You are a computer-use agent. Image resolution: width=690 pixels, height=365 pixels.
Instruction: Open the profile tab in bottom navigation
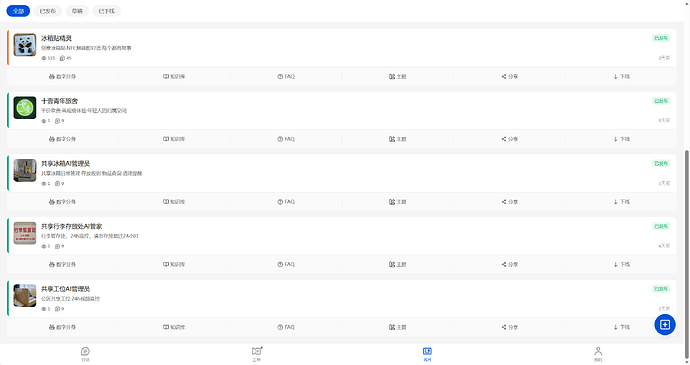tap(598, 354)
